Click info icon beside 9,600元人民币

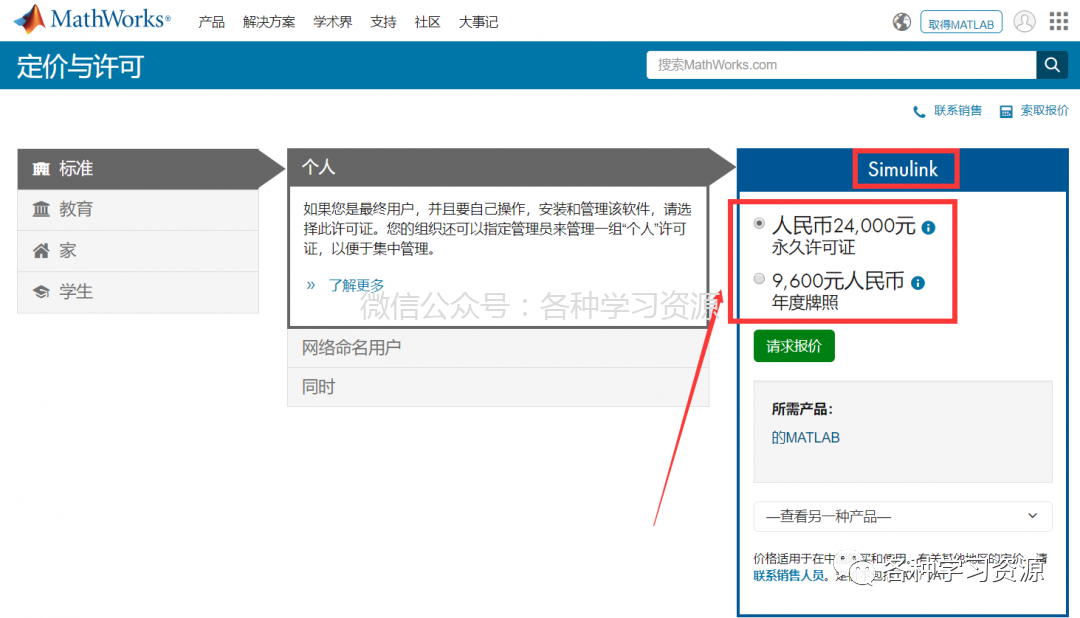(917, 282)
